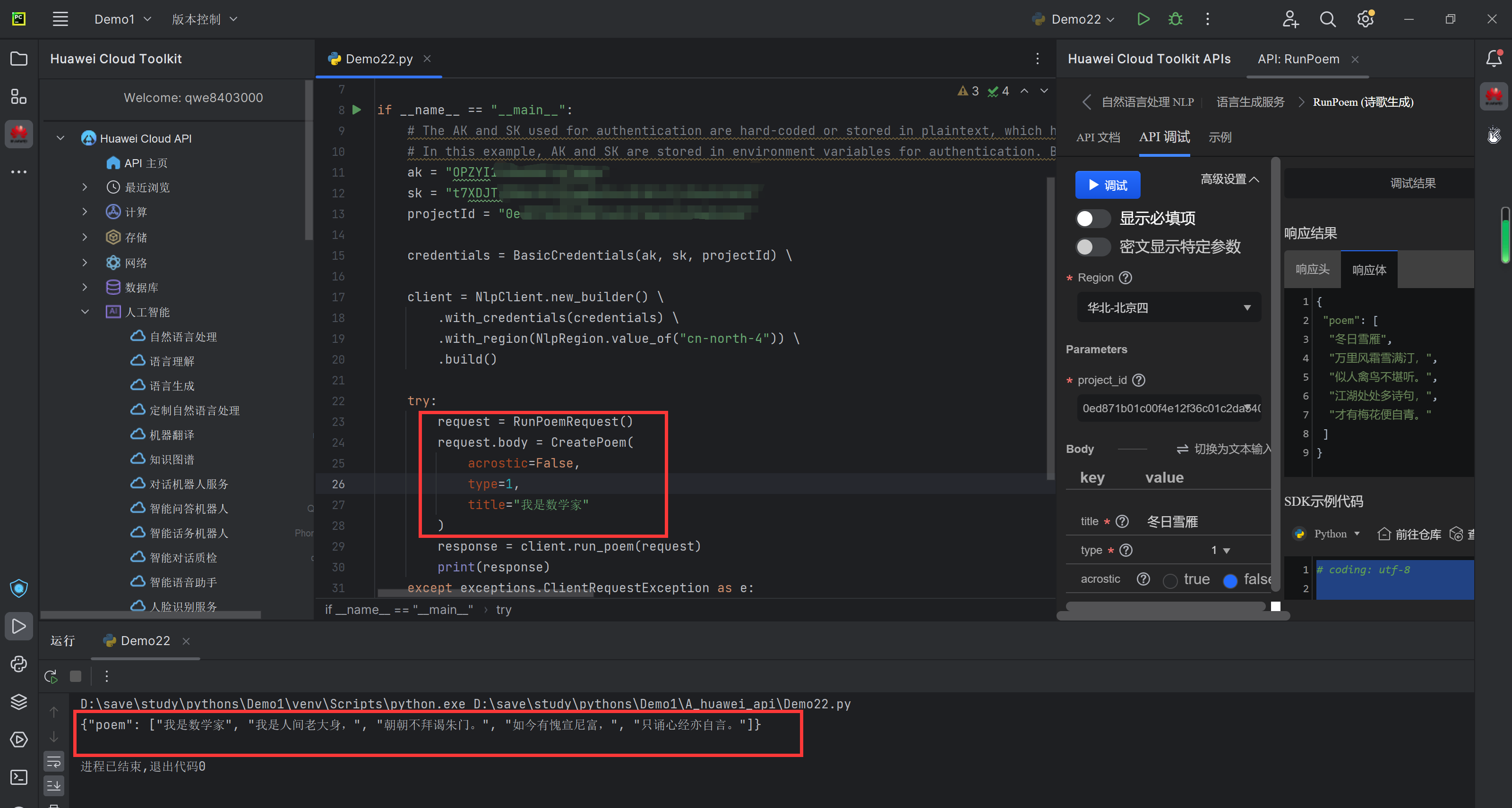Click the Run play button in toolbar

(x=1143, y=19)
